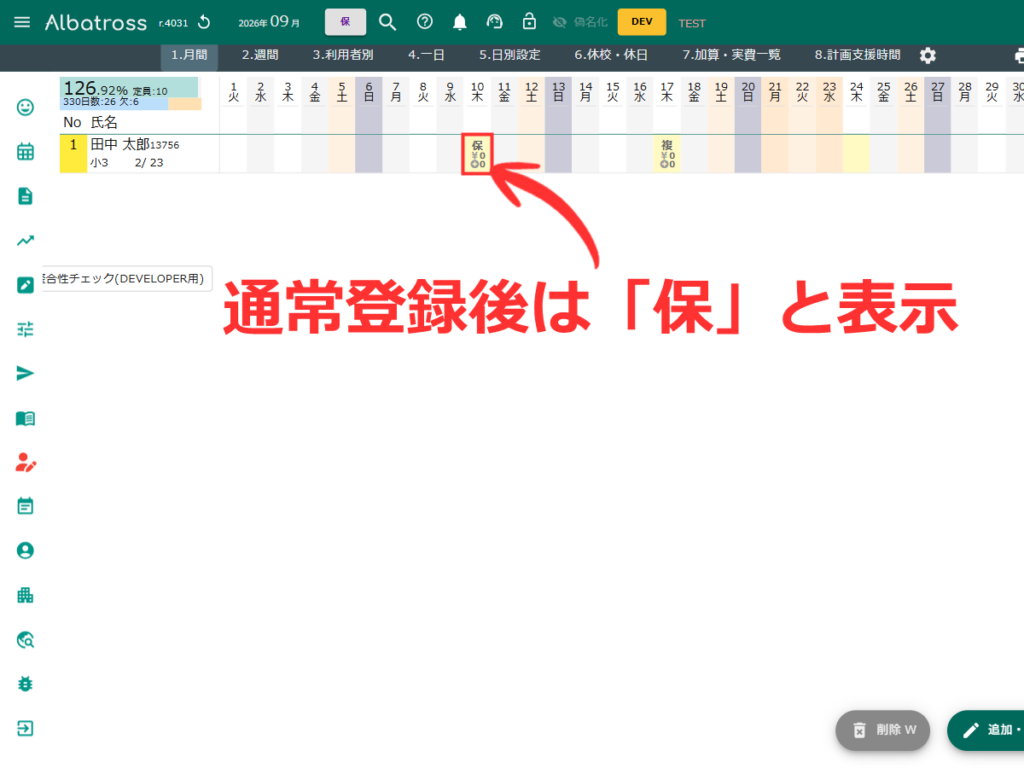This screenshot has width=1024, height=768.
Task: Click the reload icon beside r.4031
Action: click(x=204, y=23)
